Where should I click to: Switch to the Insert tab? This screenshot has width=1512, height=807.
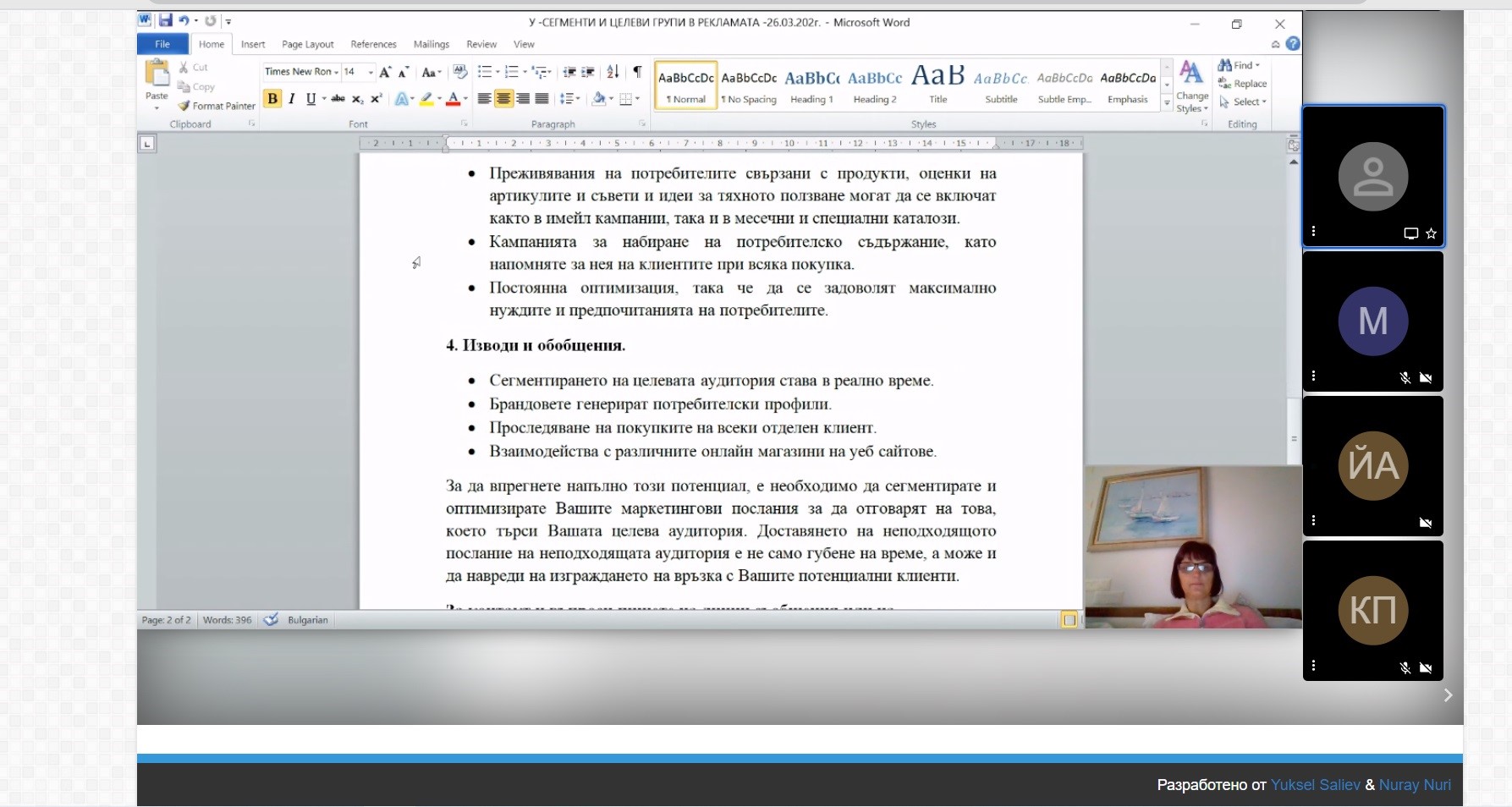click(253, 44)
